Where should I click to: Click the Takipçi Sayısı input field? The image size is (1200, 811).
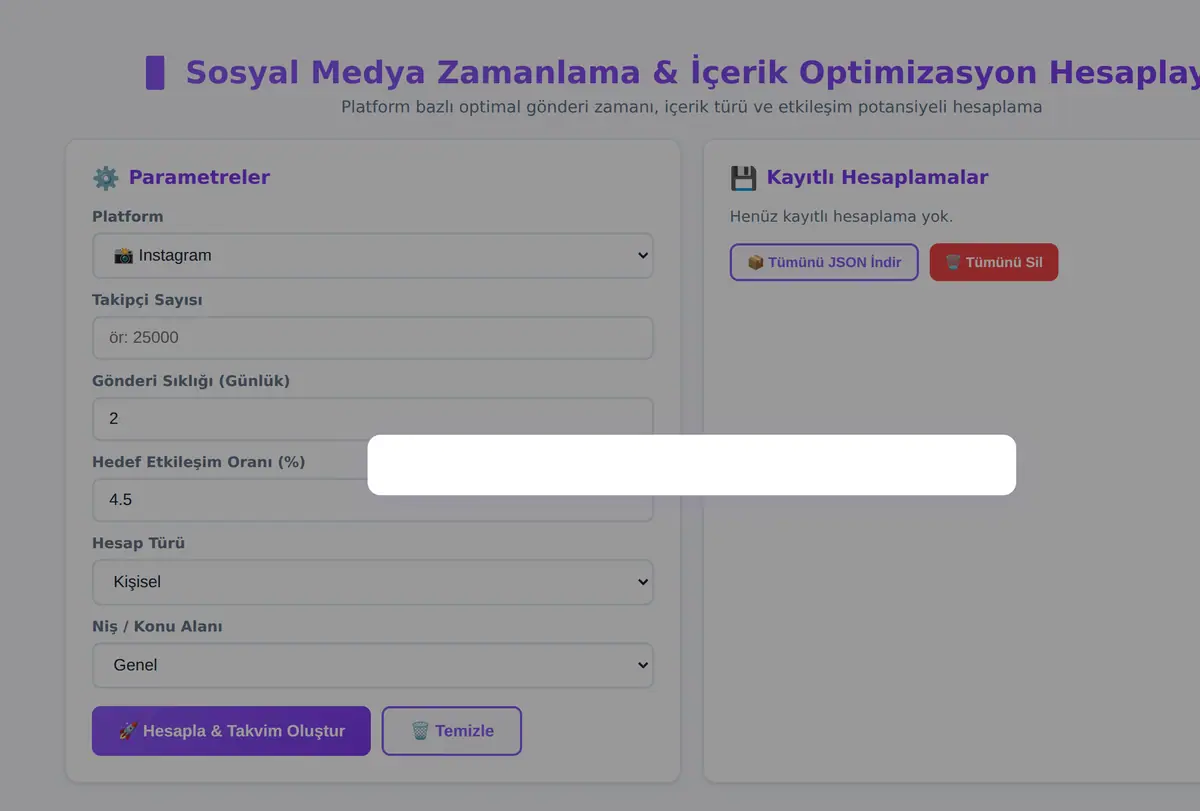pyautogui.click(x=372, y=338)
